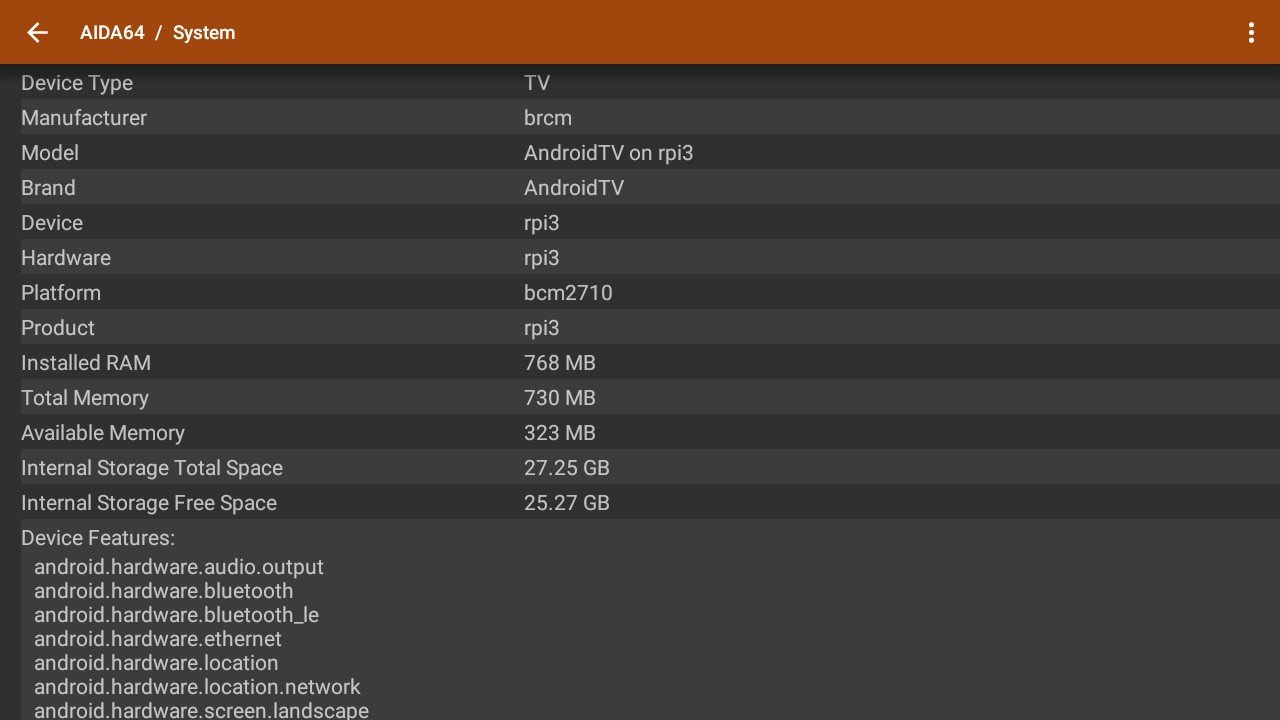Open the three-dot overflow menu
The height and width of the screenshot is (720, 1280).
coord(1250,33)
